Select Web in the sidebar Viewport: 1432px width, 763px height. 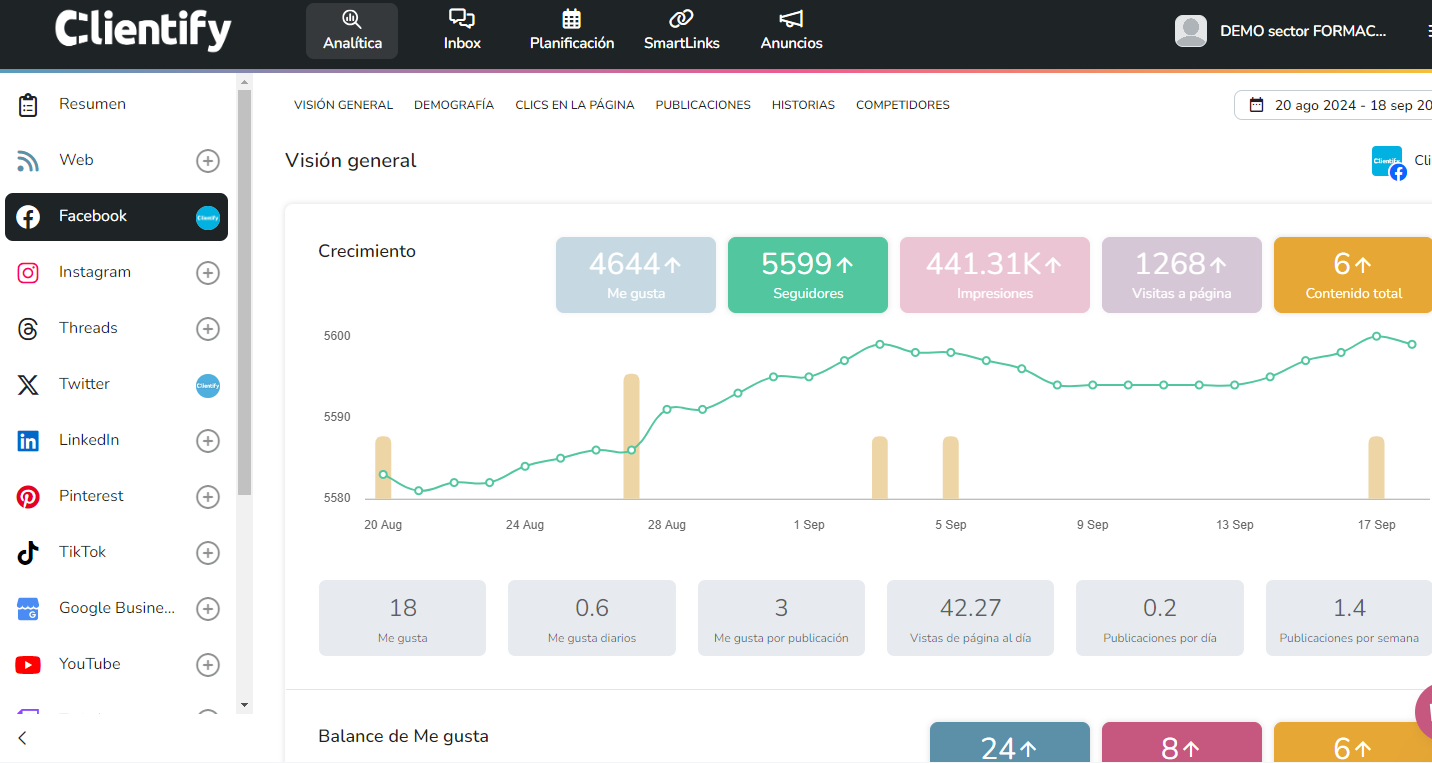click(76, 160)
